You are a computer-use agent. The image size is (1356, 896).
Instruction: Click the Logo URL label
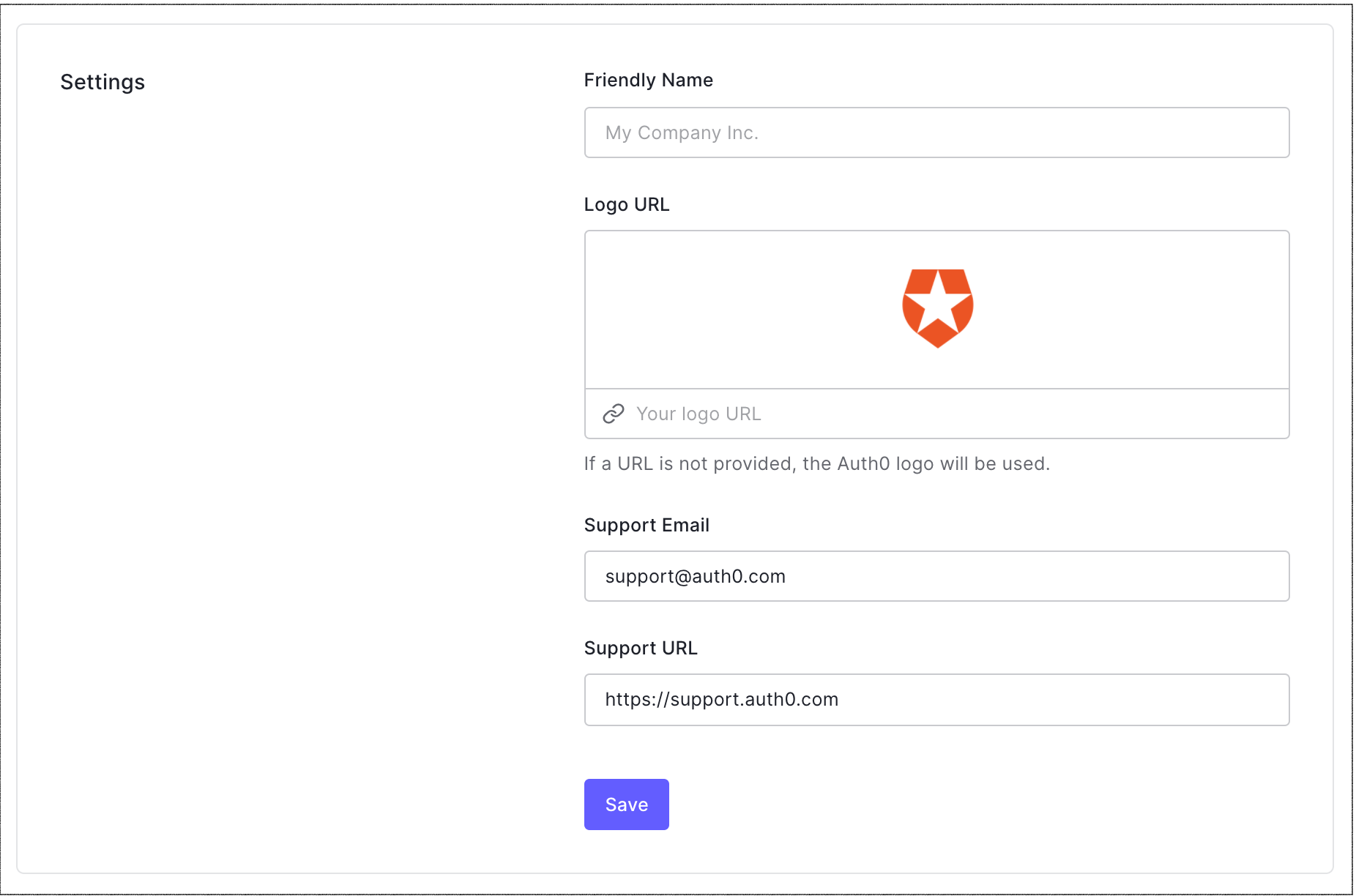[626, 204]
